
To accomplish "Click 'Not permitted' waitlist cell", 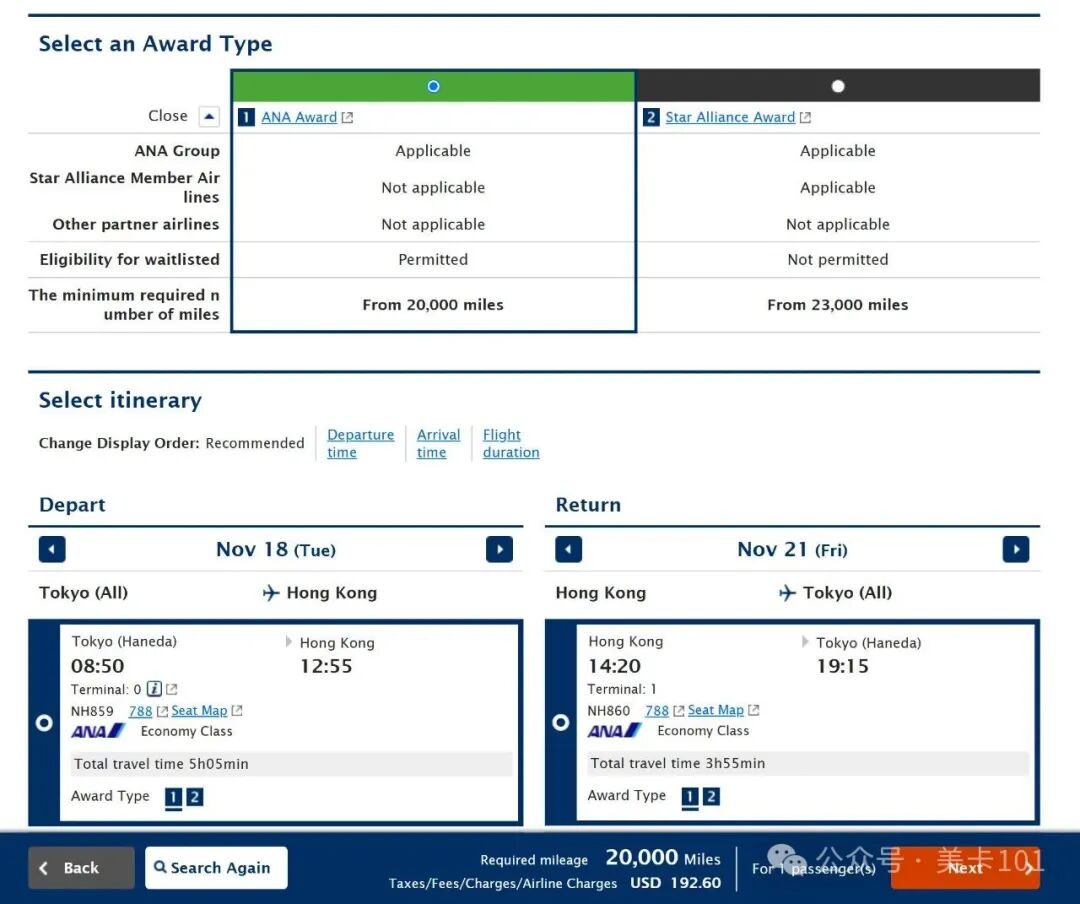I will pyautogui.click(x=838, y=260).
